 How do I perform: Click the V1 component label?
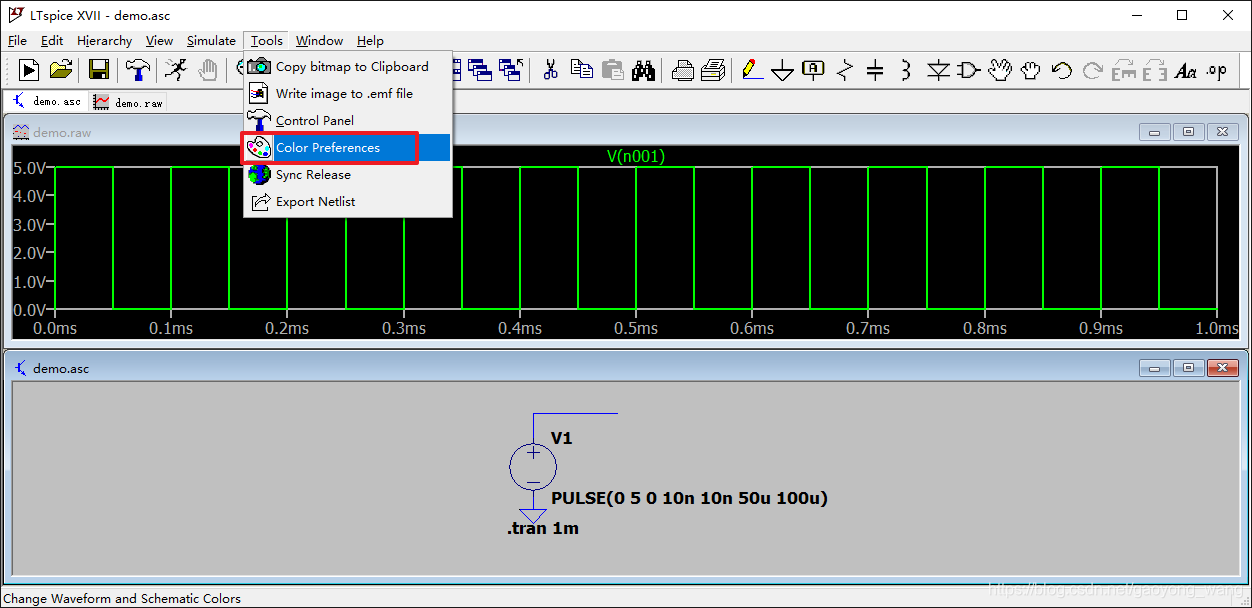[562, 438]
